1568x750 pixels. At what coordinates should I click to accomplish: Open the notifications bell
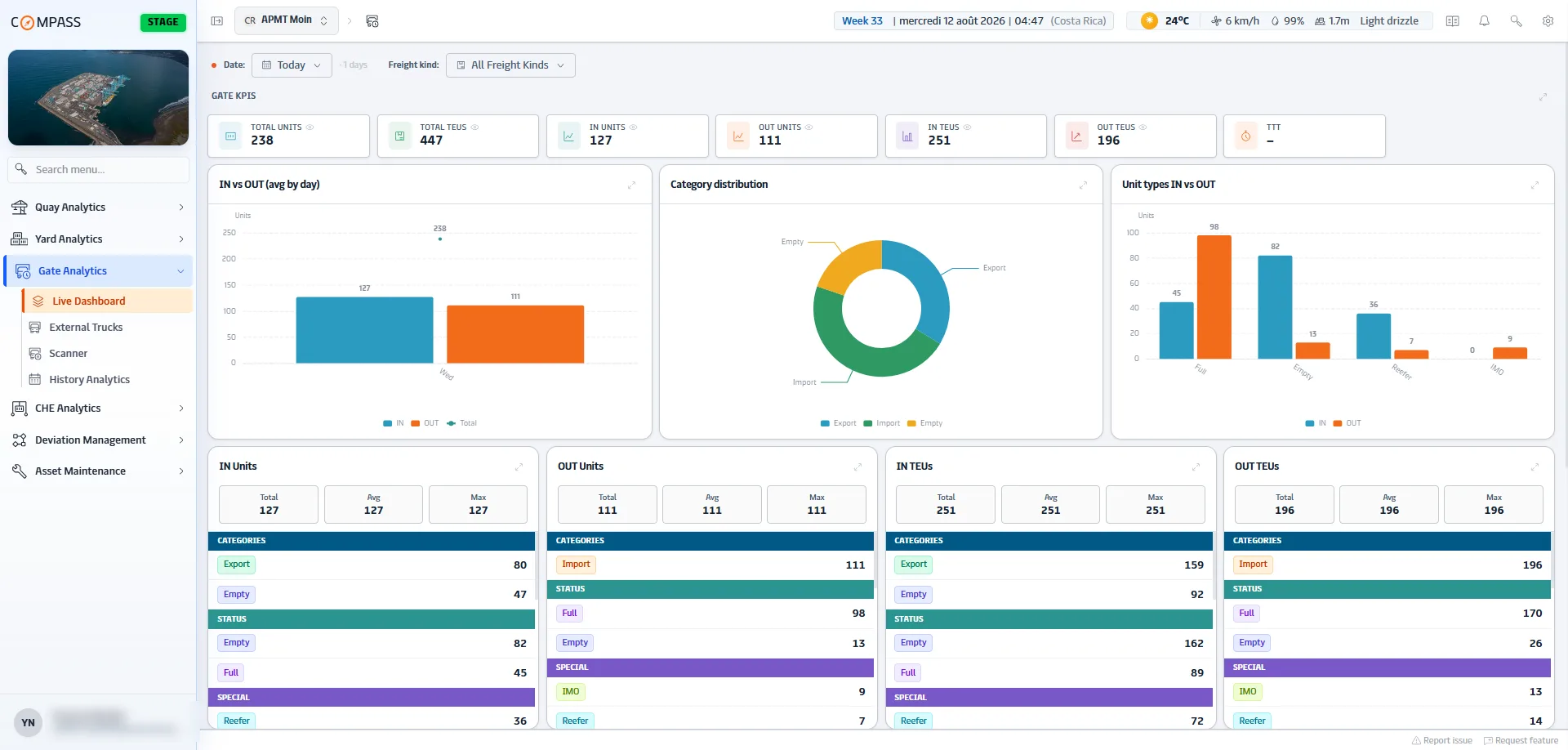[1484, 20]
